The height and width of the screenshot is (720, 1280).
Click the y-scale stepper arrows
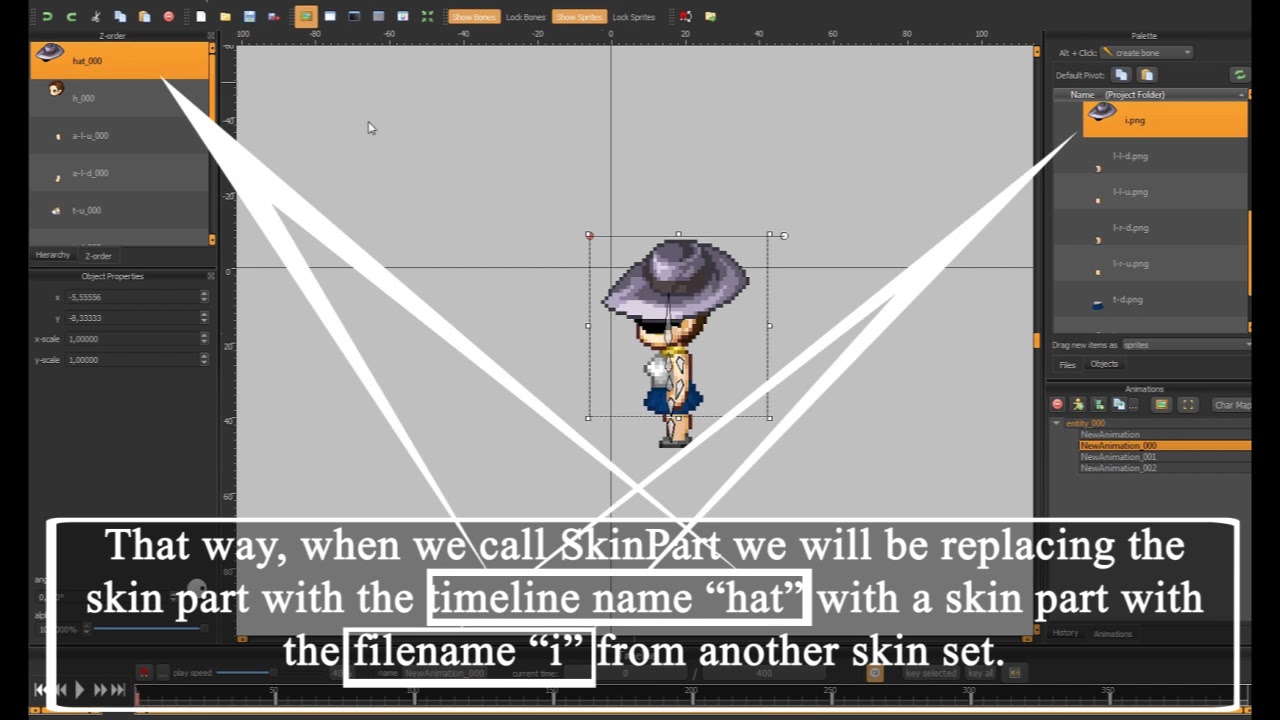[204, 360]
